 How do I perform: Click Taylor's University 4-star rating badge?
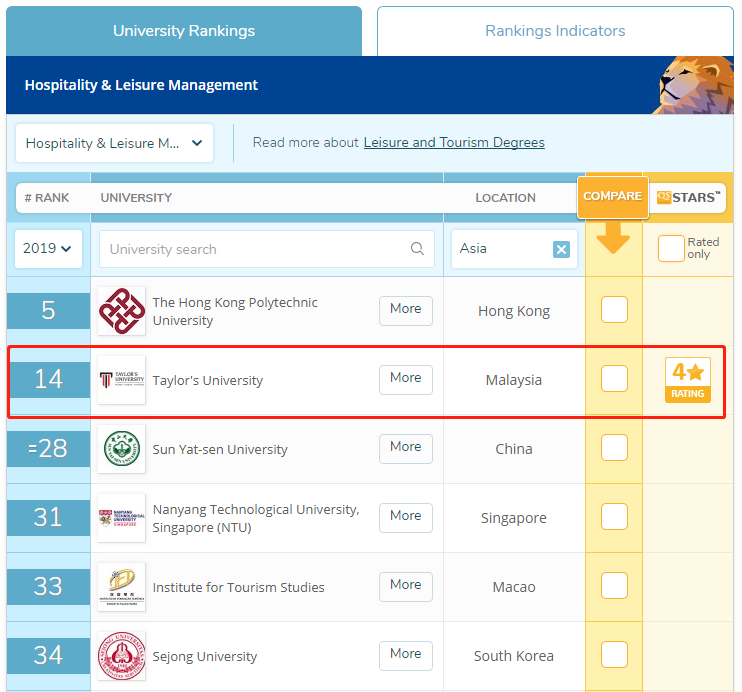pos(688,380)
